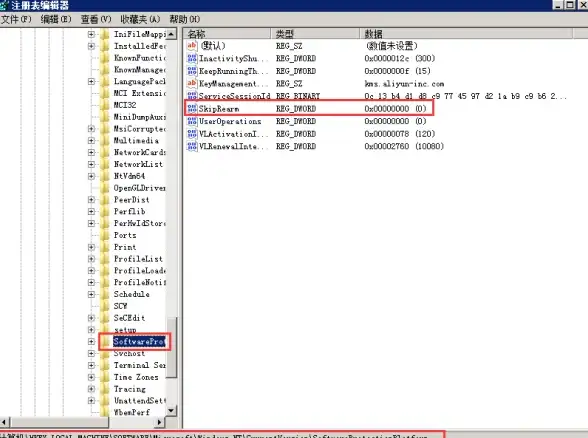Click the SkipRearm DWORD value icon
The height and width of the screenshot is (438, 588).
(x=192, y=108)
